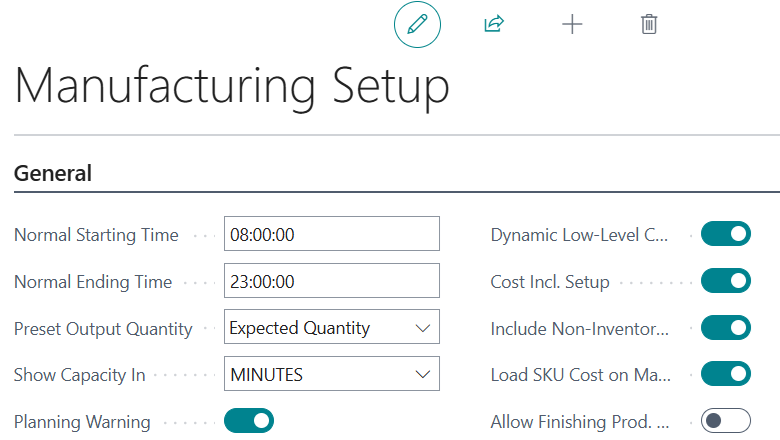This screenshot has height=440, width=780.
Task: Click the Preset Output Quantity label
Action: pyautogui.click(x=103, y=328)
